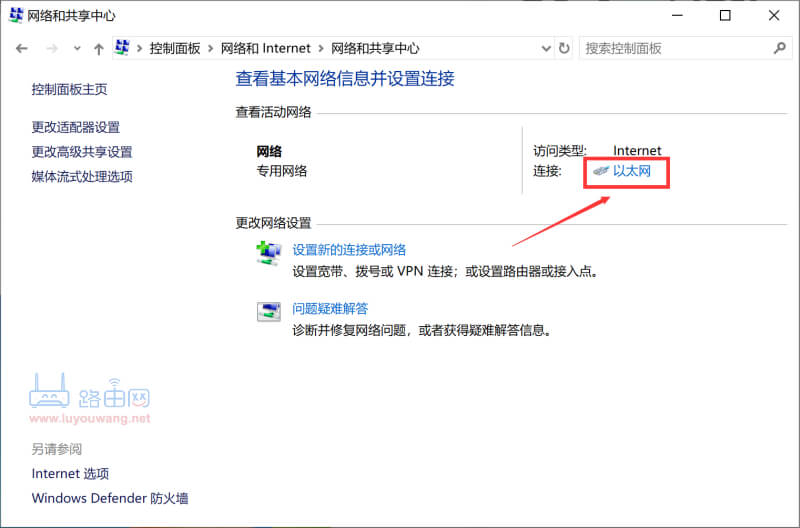The width and height of the screenshot is (800, 528).
Task: Expand the address bar history dropdown
Action: tap(545, 48)
